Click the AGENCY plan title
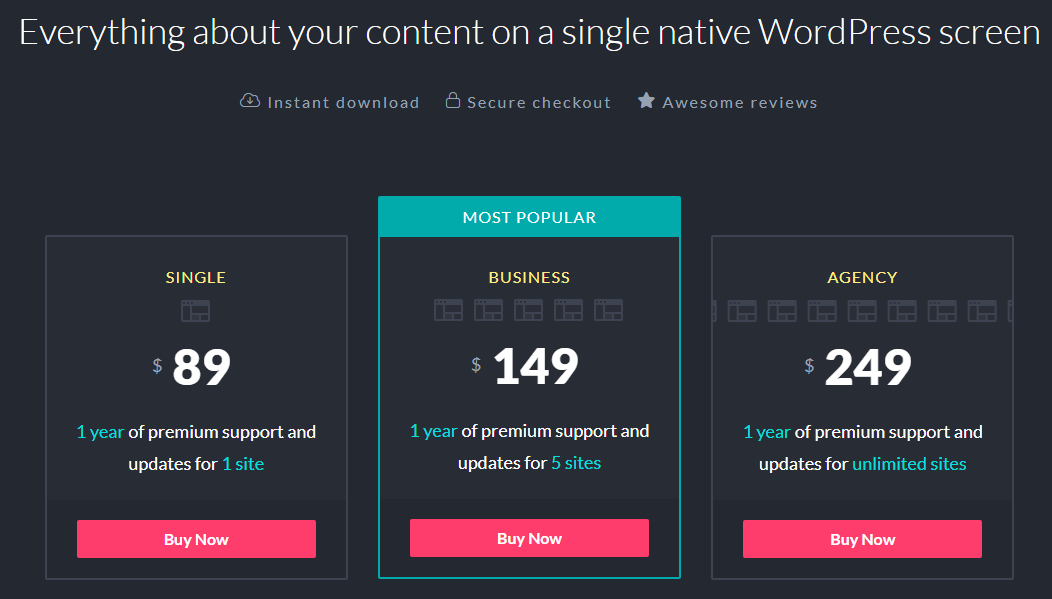 coord(862,277)
